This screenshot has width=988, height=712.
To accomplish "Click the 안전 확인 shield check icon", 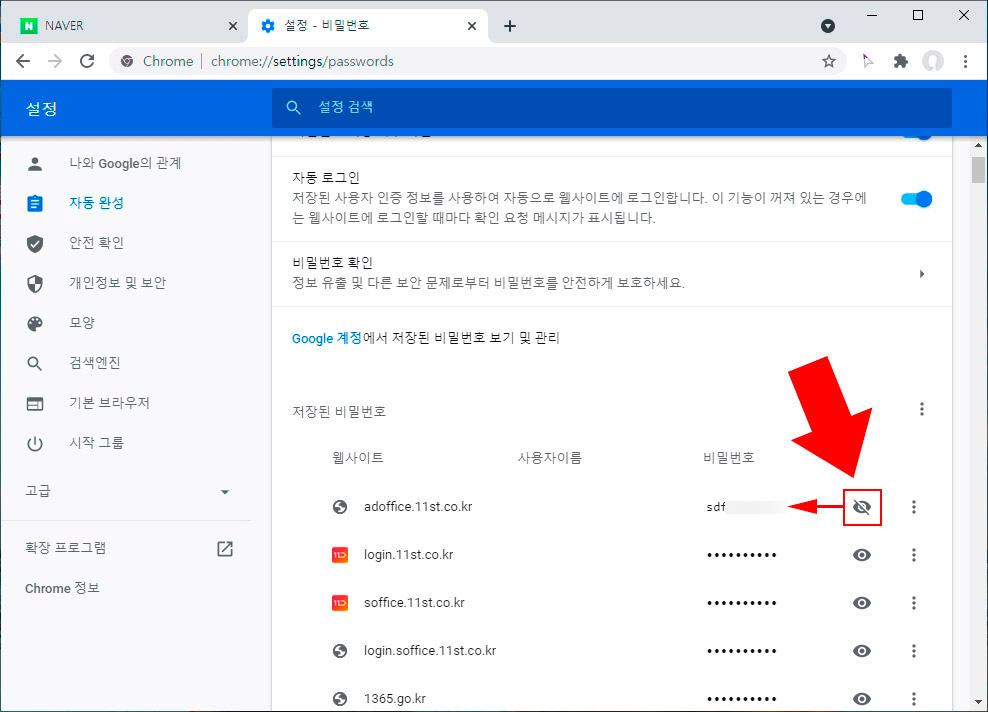I will click(35, 243).
